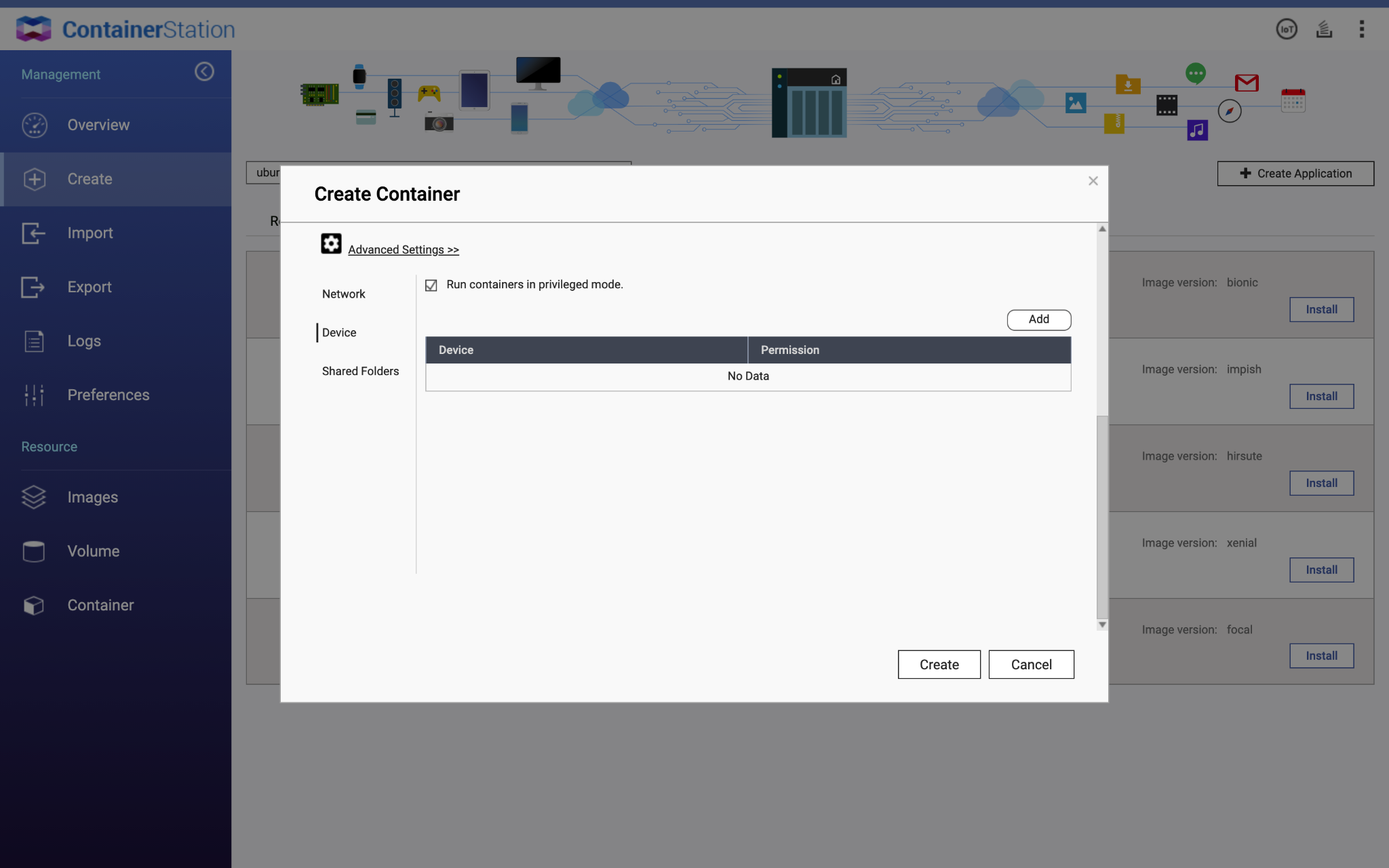Open Images in the Resource section
Image resolution: width=1389 pixels, height=868 pixels.
click(x=92, y=498)
